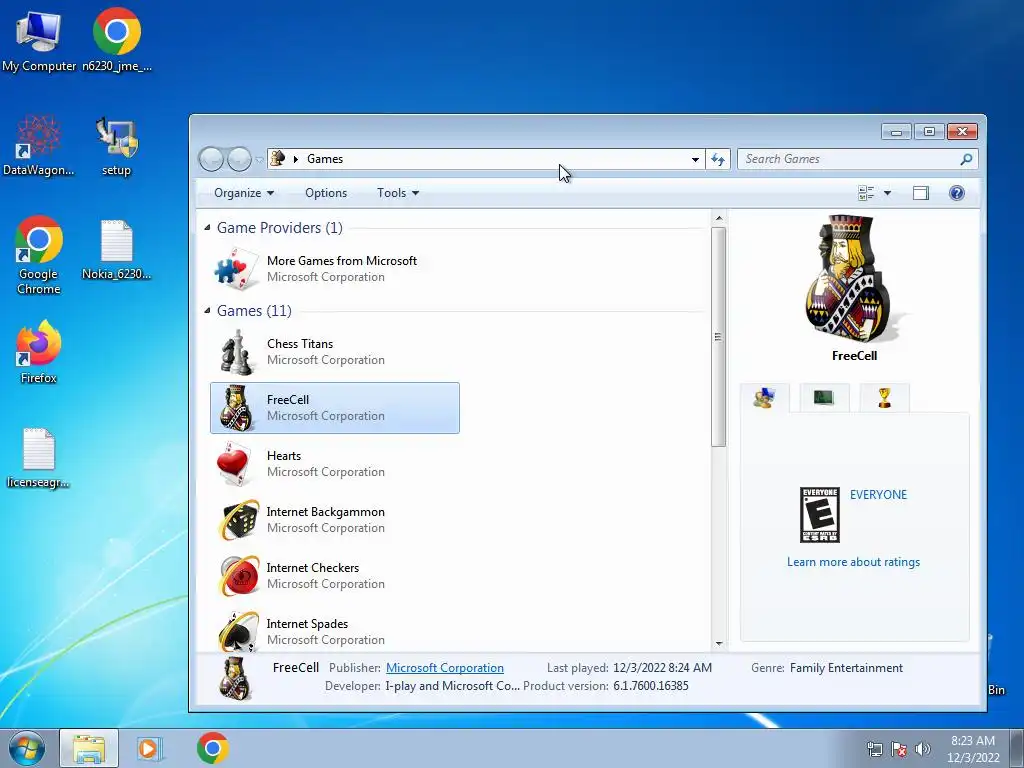Select the Family Entertainment genre text
1024x768 pixels.
(x=846, y=667)
